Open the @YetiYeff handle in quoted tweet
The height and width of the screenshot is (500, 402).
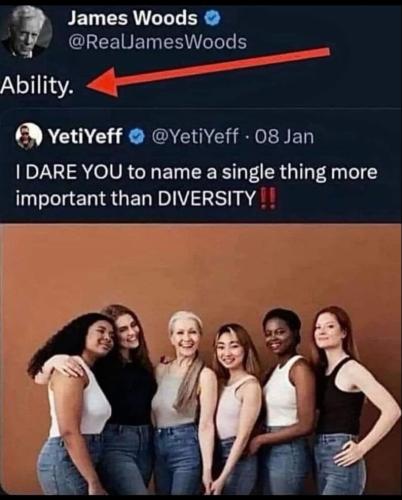195,136
